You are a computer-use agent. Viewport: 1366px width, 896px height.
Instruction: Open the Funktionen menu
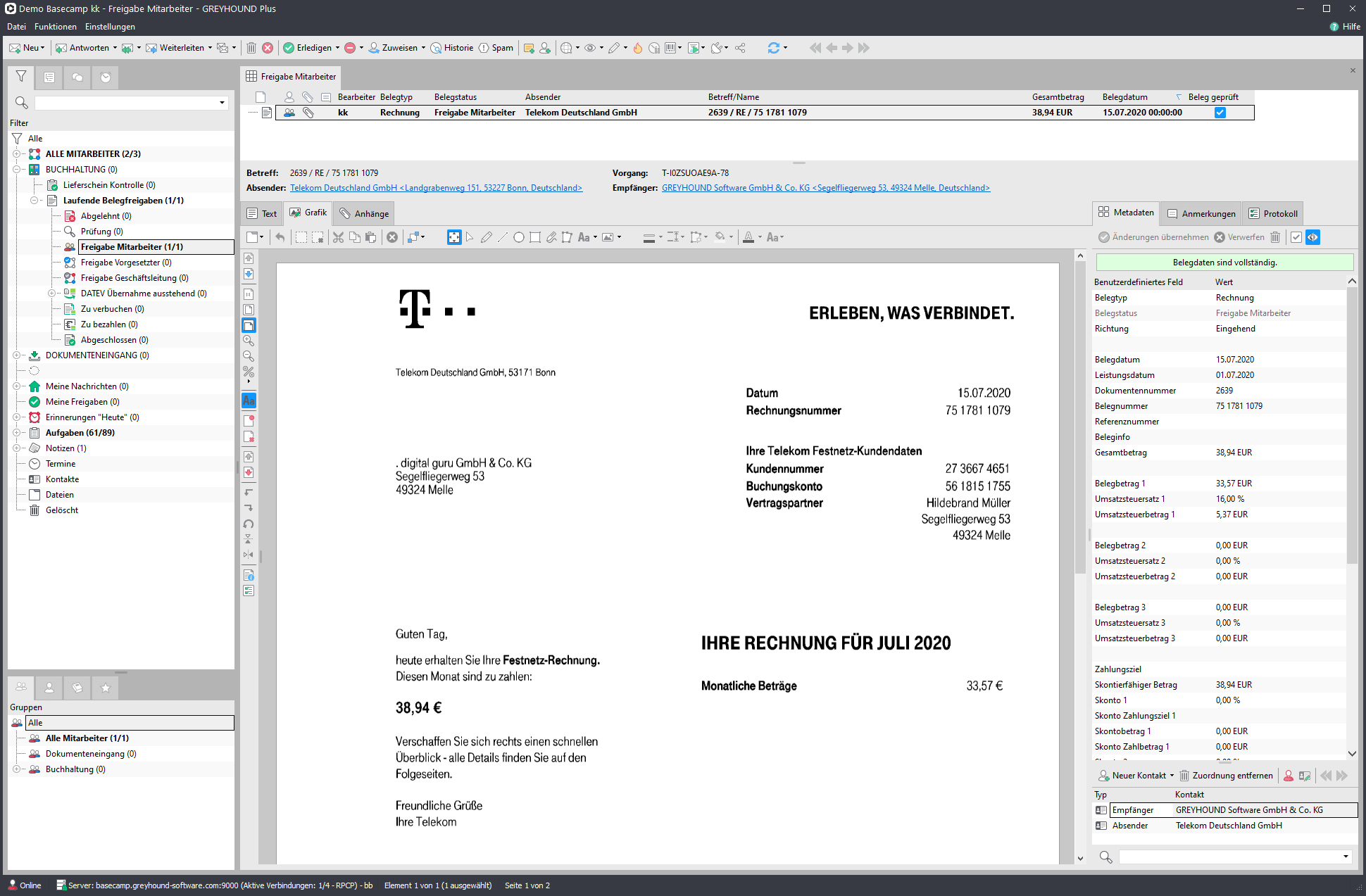click(x=55, y=27)
